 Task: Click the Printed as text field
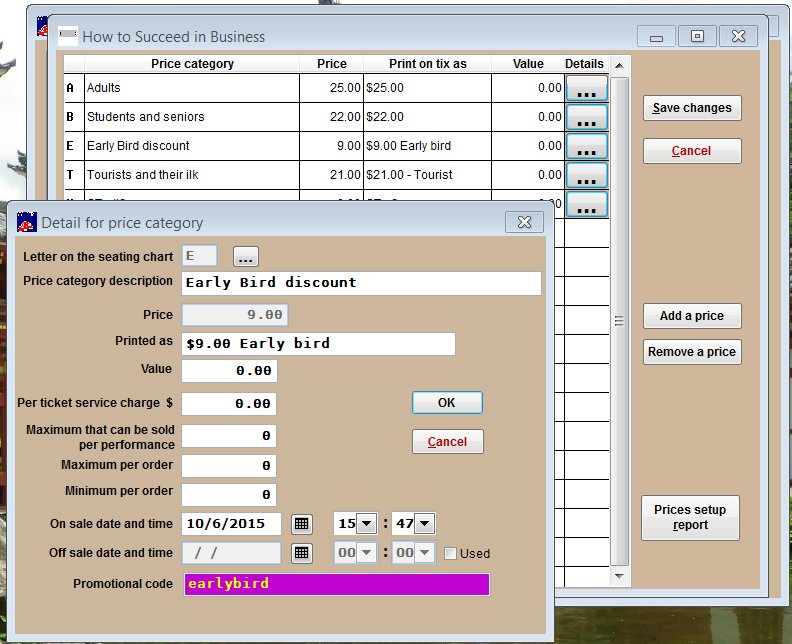pos(318,344)
